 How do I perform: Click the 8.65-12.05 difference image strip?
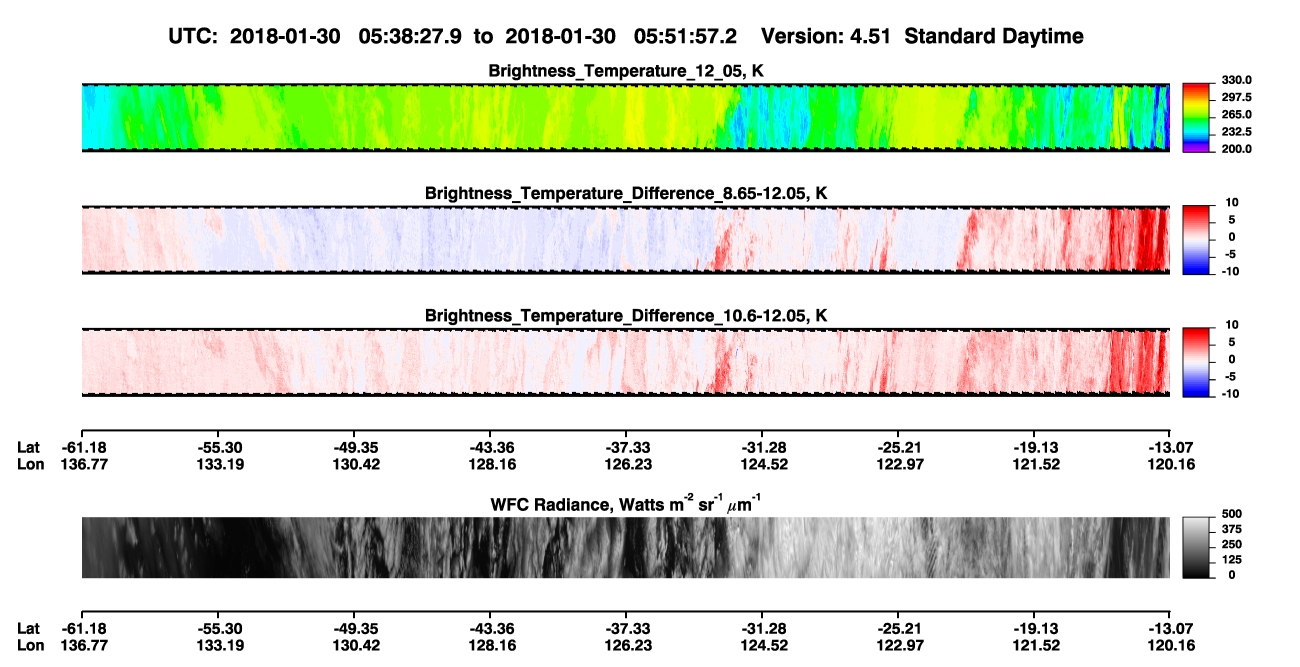625,240
